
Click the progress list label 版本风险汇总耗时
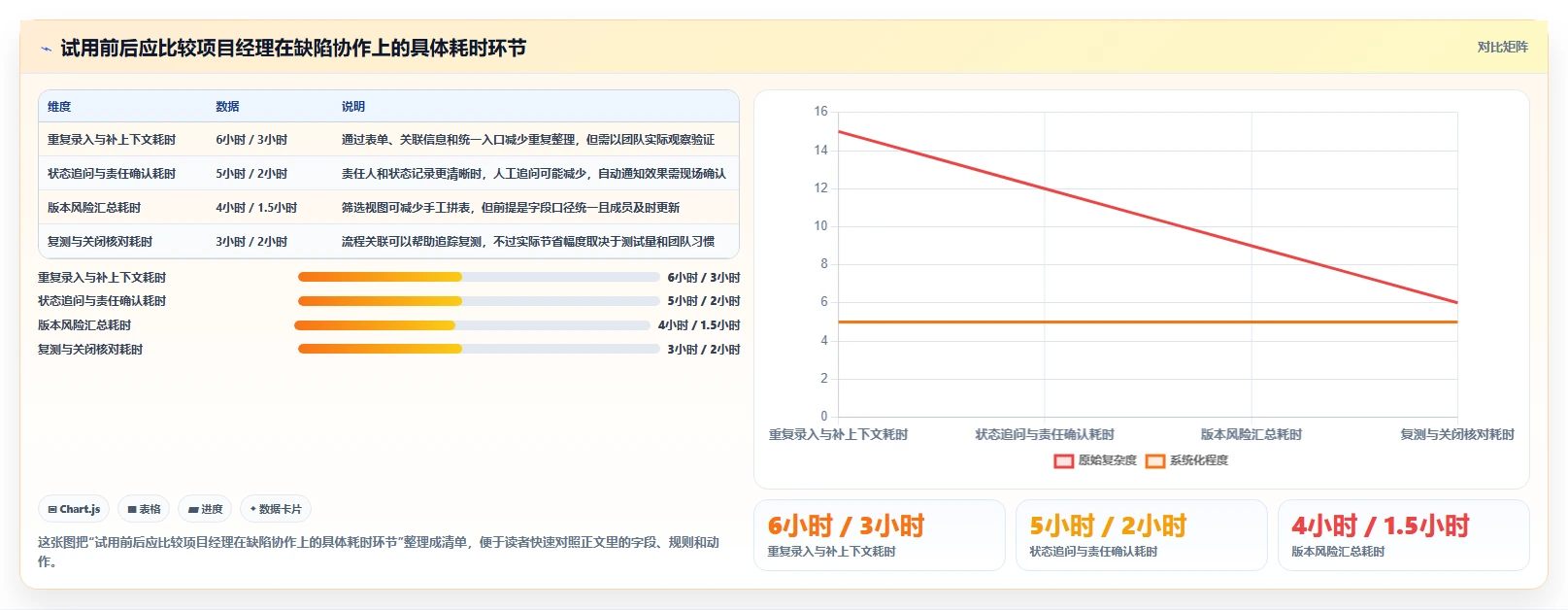pyautogui.click(x=84, y=325)
